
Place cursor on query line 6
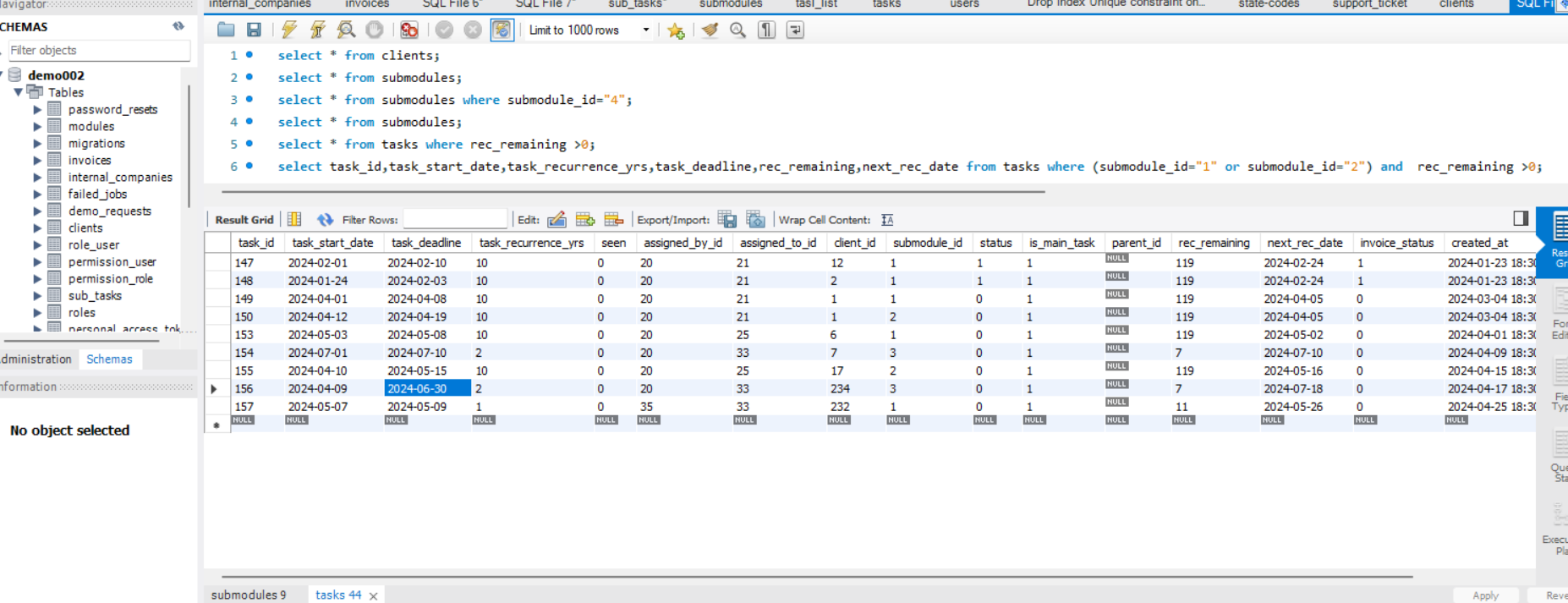click(x=909, y=167)
